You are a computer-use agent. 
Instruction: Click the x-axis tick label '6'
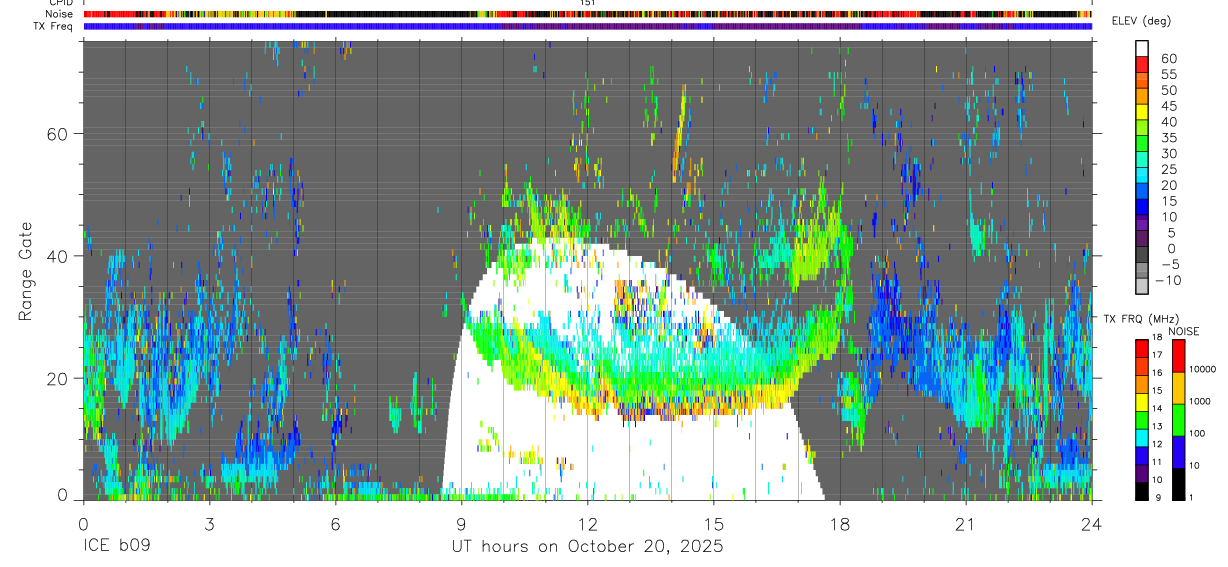coord(335,524)
